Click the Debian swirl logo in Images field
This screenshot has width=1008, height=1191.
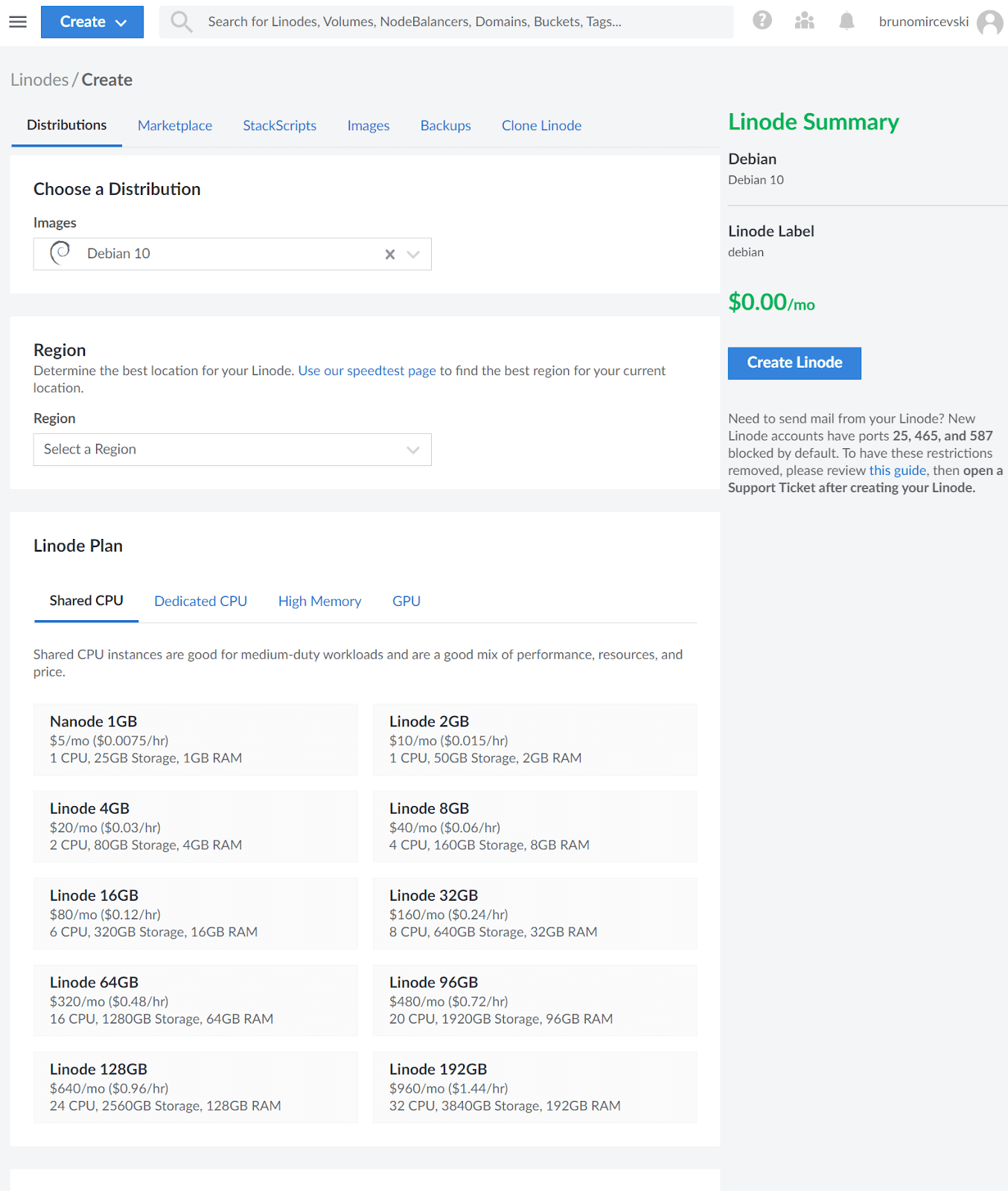pyautogui.click(x=60, y=253)
